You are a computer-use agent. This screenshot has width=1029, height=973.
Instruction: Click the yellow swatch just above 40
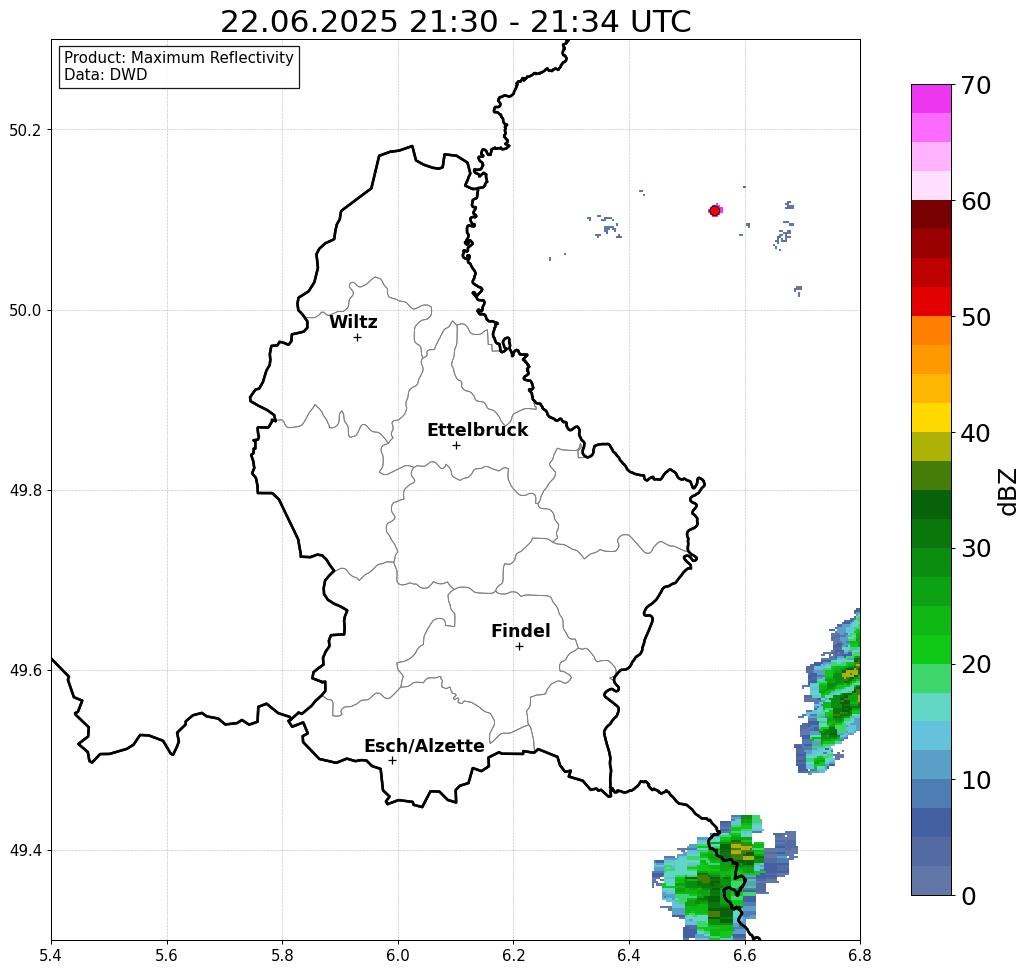point(931,417)
